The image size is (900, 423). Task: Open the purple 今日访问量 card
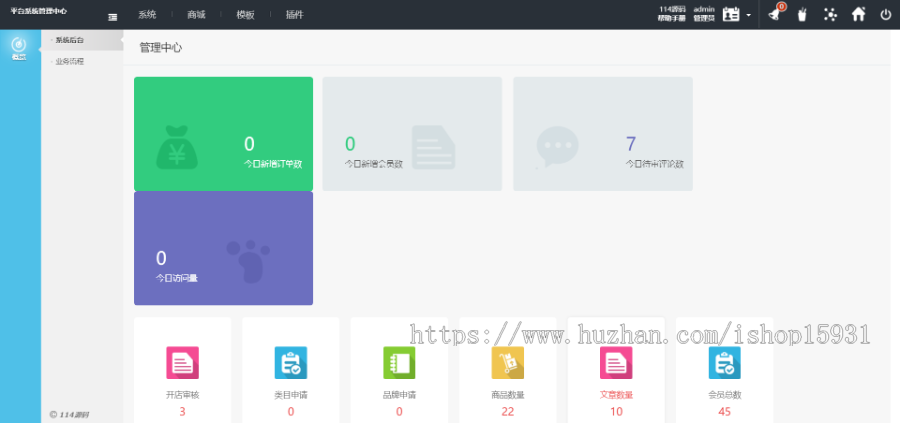pyautogui.click(x=223, y=248)
